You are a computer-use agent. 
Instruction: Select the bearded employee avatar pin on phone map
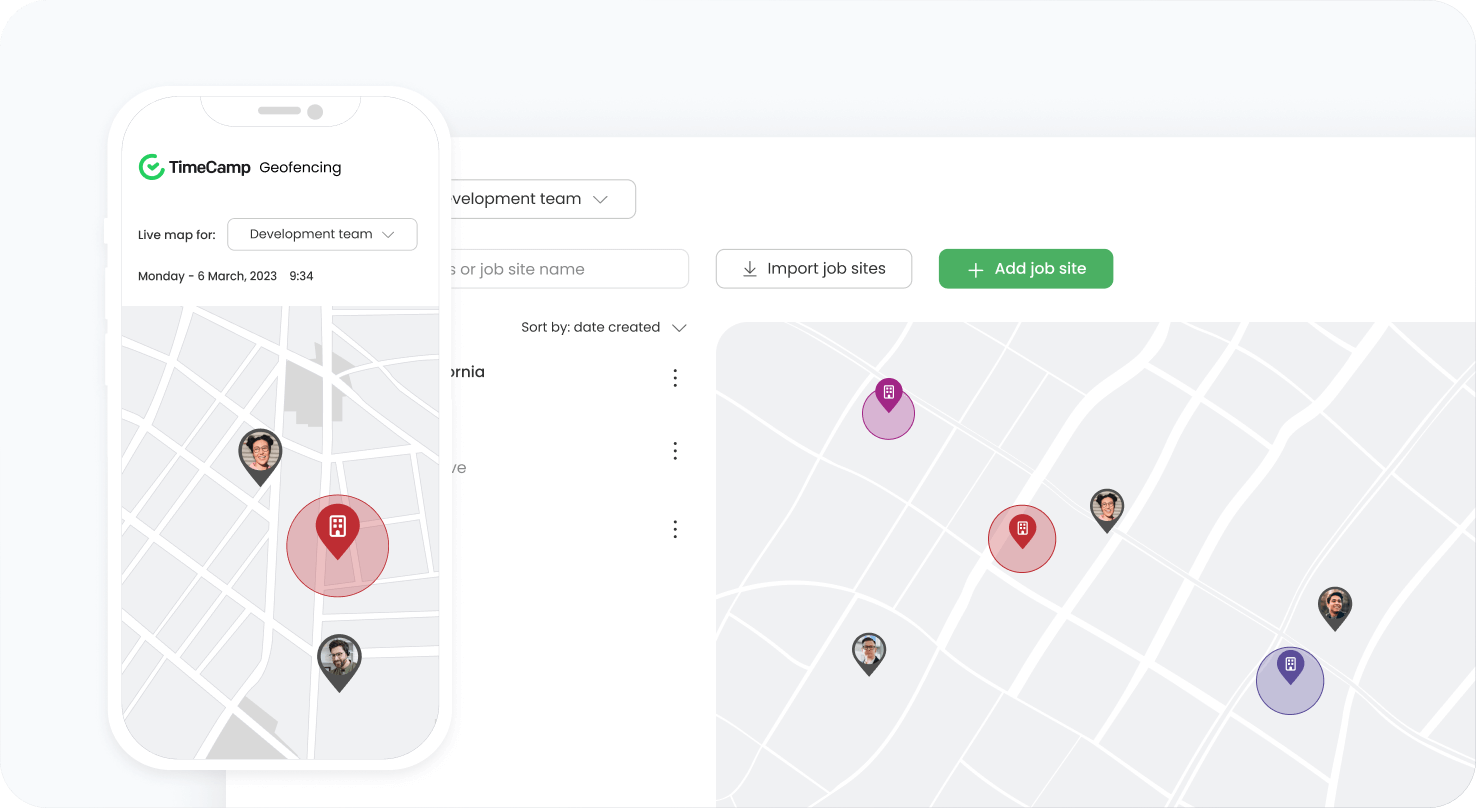click(339, 660)
